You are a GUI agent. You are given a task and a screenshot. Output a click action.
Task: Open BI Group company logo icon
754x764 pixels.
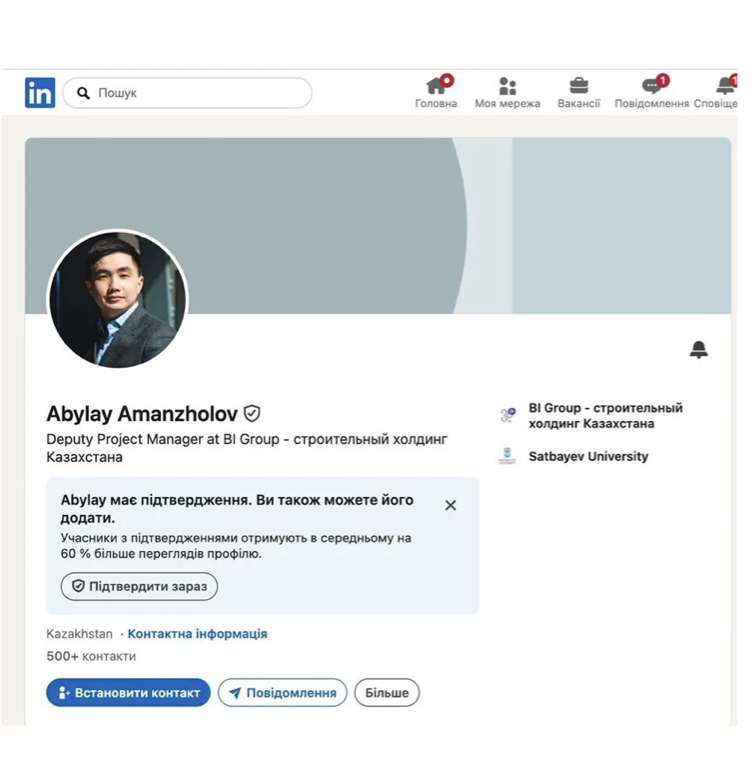click(x=507, y=415)
